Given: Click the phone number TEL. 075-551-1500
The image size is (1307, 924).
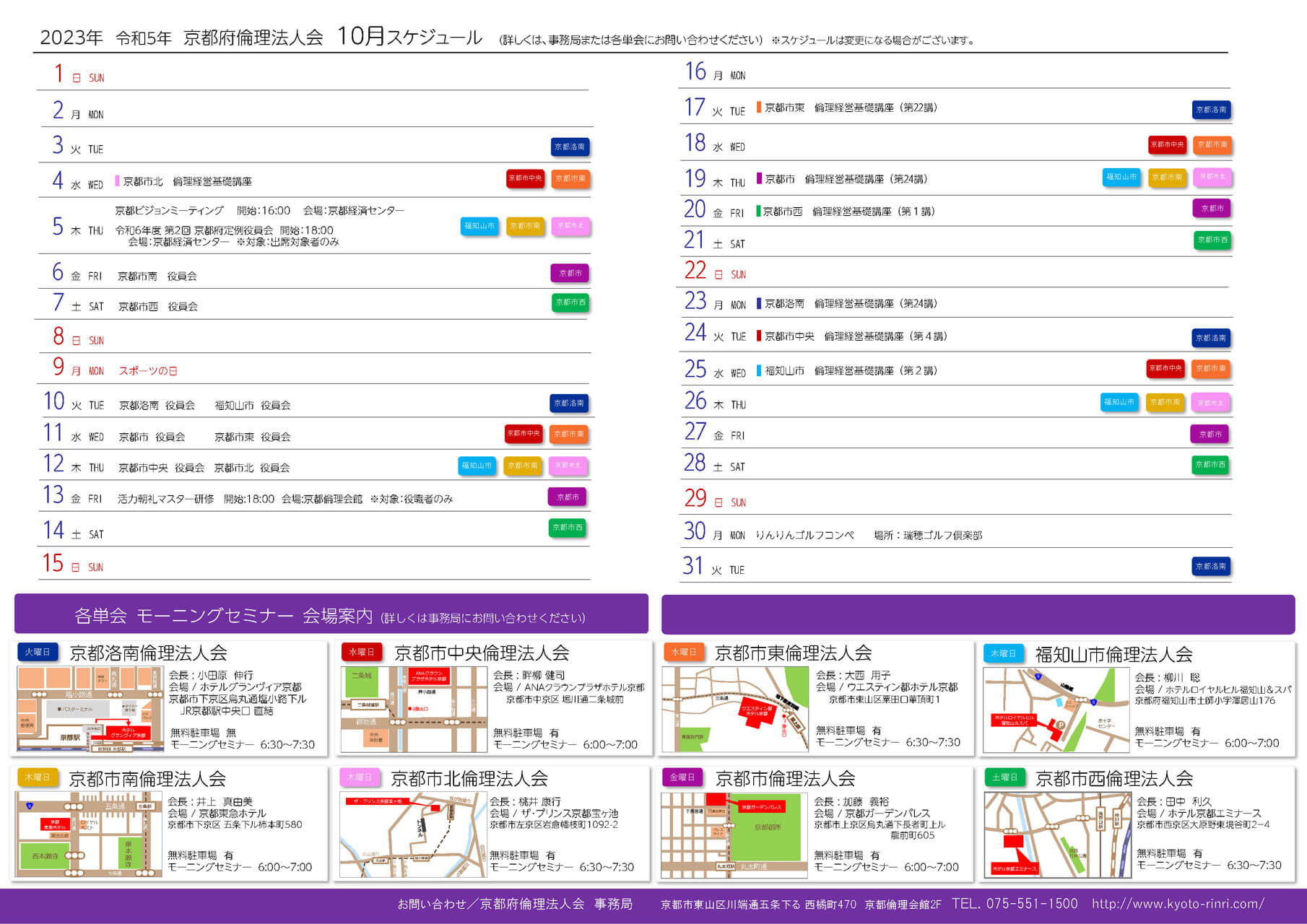Looking at the screenshot, I should [x=1015, y=904].
